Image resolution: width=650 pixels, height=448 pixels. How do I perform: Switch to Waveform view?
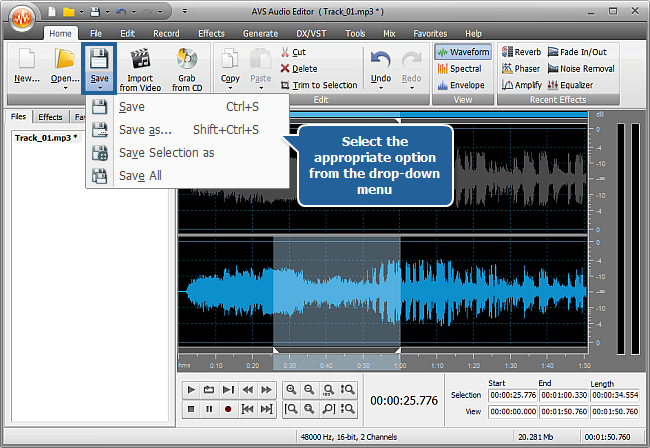point(463,52)
